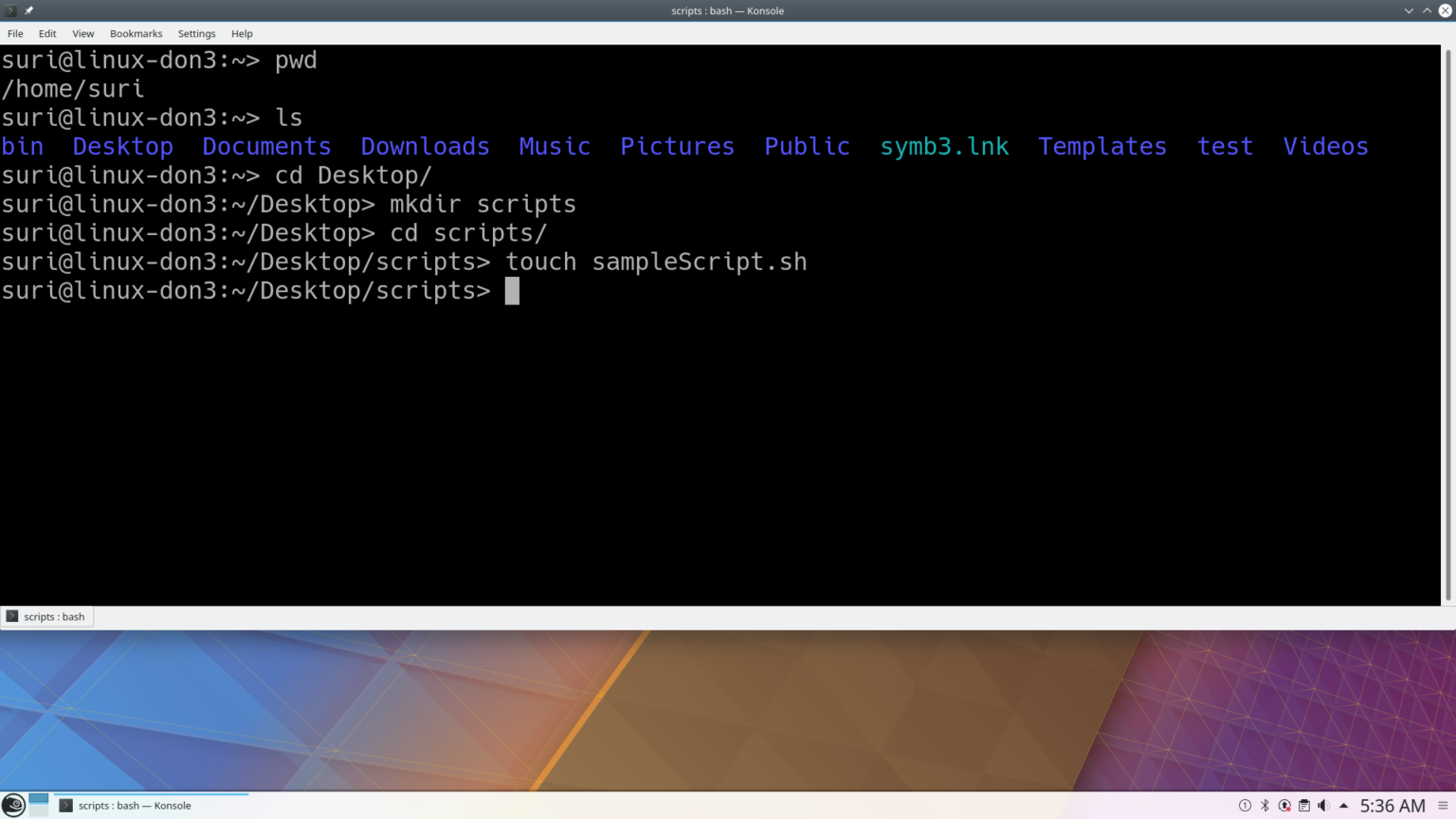Screen dimensions: 1456x819
Task: Click the Konsole task entry in the taskbar
Action: (x=151, y=805)
